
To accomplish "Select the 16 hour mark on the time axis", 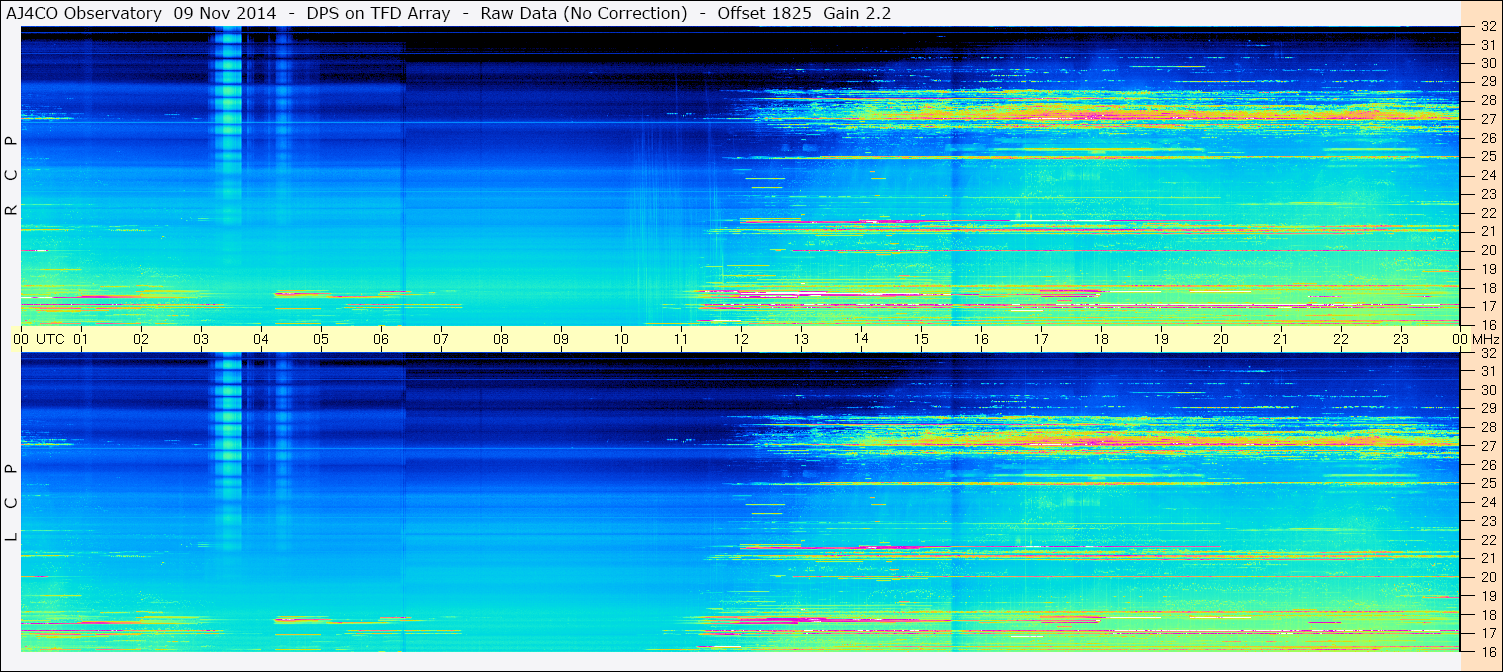I will click(981, 339).
